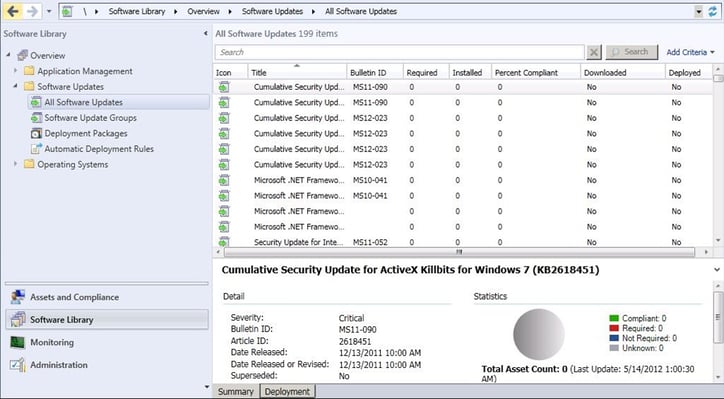Image resolution: width=724 pixels, height=399 pixels.
Task: Click the refresh icon in address bar
Action: [x=713, y=12]
